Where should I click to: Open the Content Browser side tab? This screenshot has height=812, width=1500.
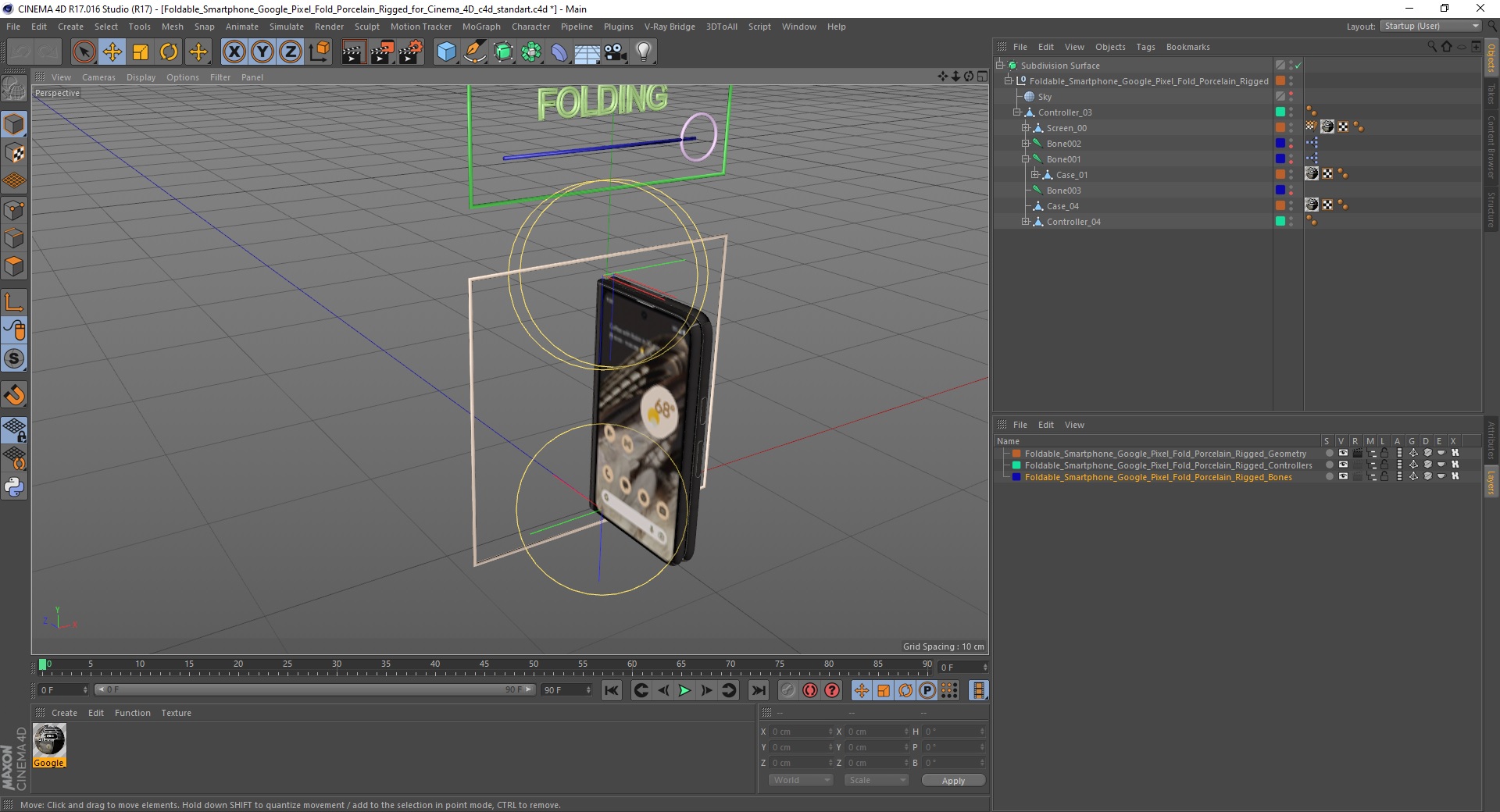[x=1491, y=147]
